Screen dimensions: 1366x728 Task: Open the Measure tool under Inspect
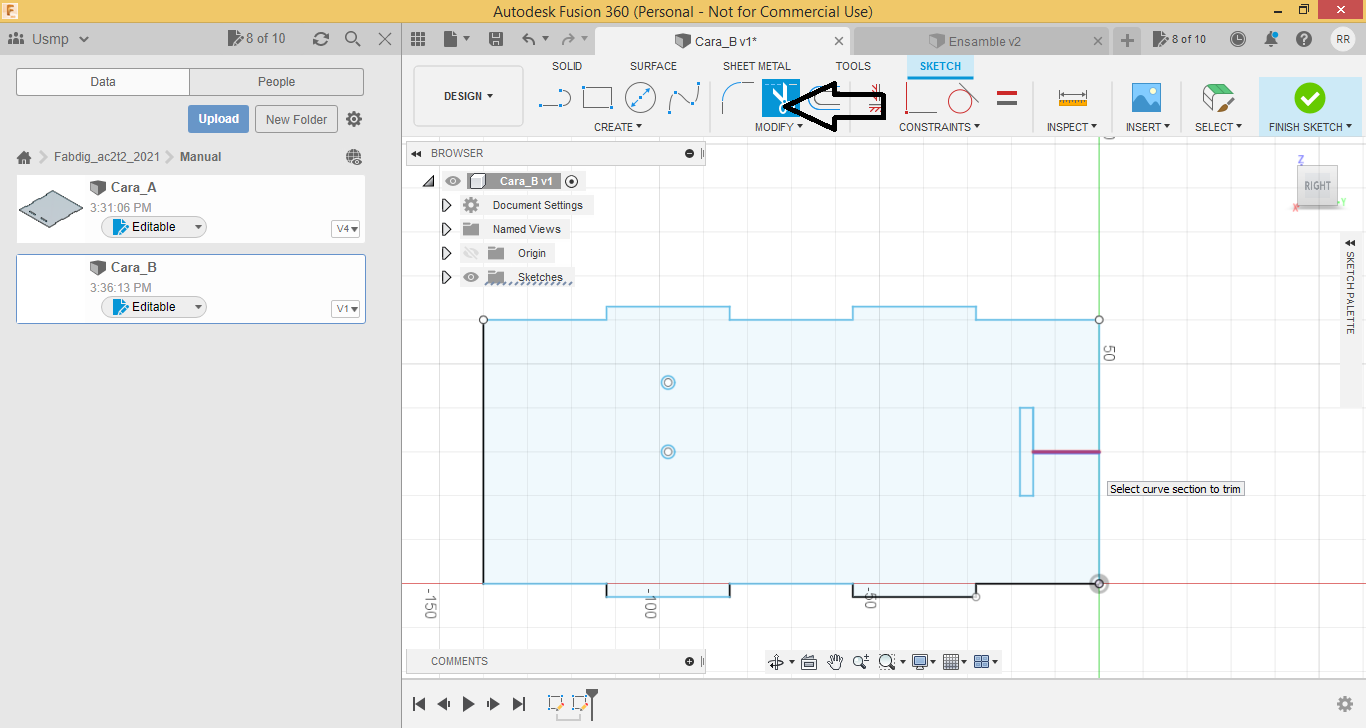[x=1072, y=98]
